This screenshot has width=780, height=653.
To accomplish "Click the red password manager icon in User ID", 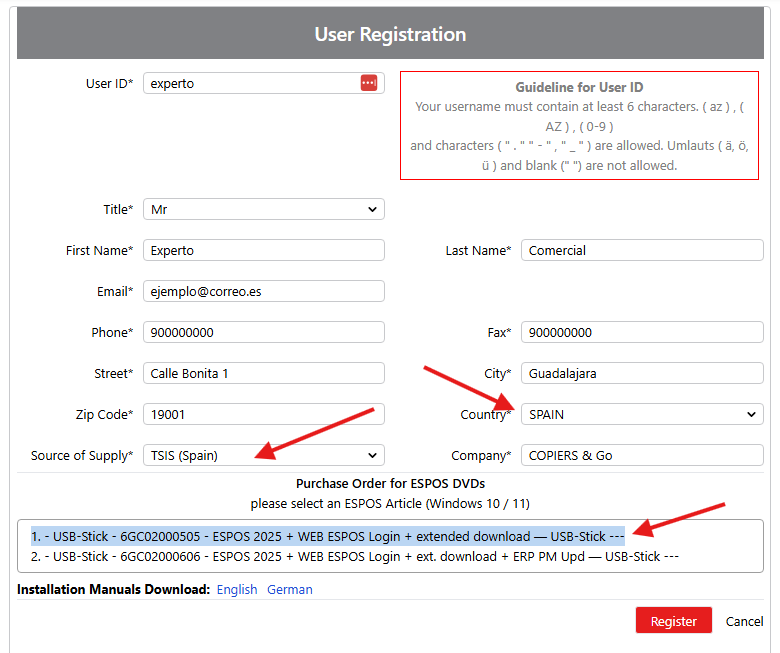I will coord(369,83).
